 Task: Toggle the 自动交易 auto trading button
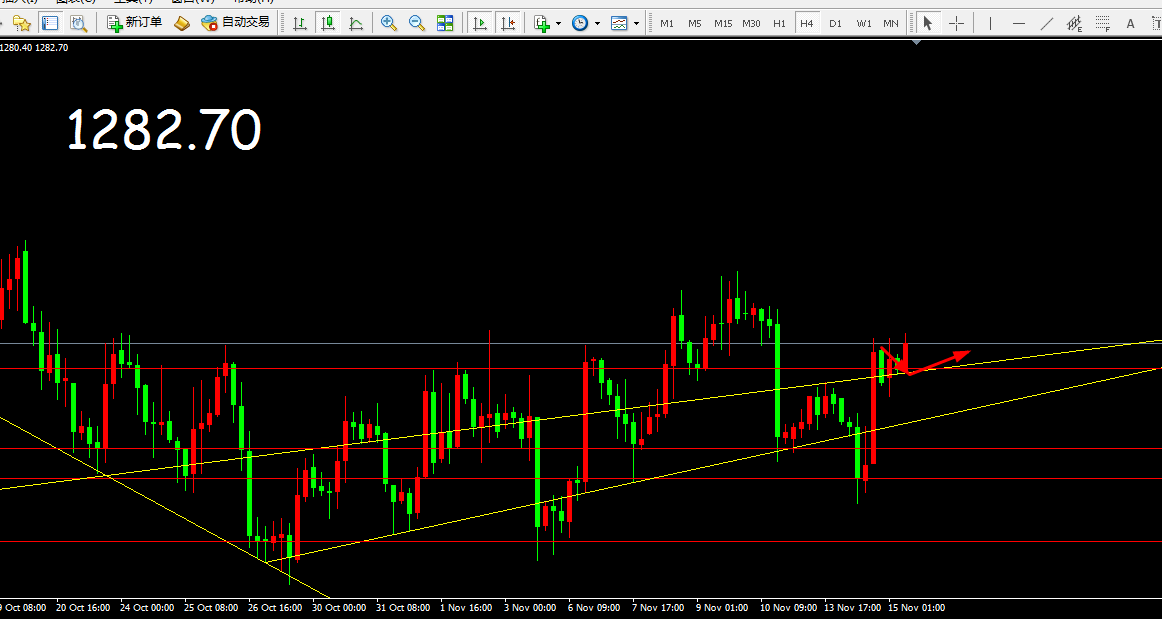coord(236,23)
